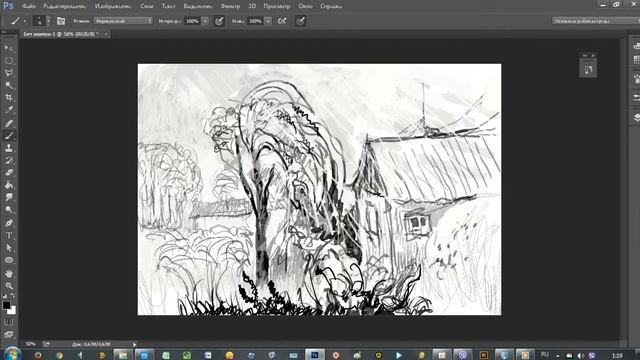Toggle Quick Mask mode
Image resolution: width=640 pixels, height=360 pixels.
point(9,322)
